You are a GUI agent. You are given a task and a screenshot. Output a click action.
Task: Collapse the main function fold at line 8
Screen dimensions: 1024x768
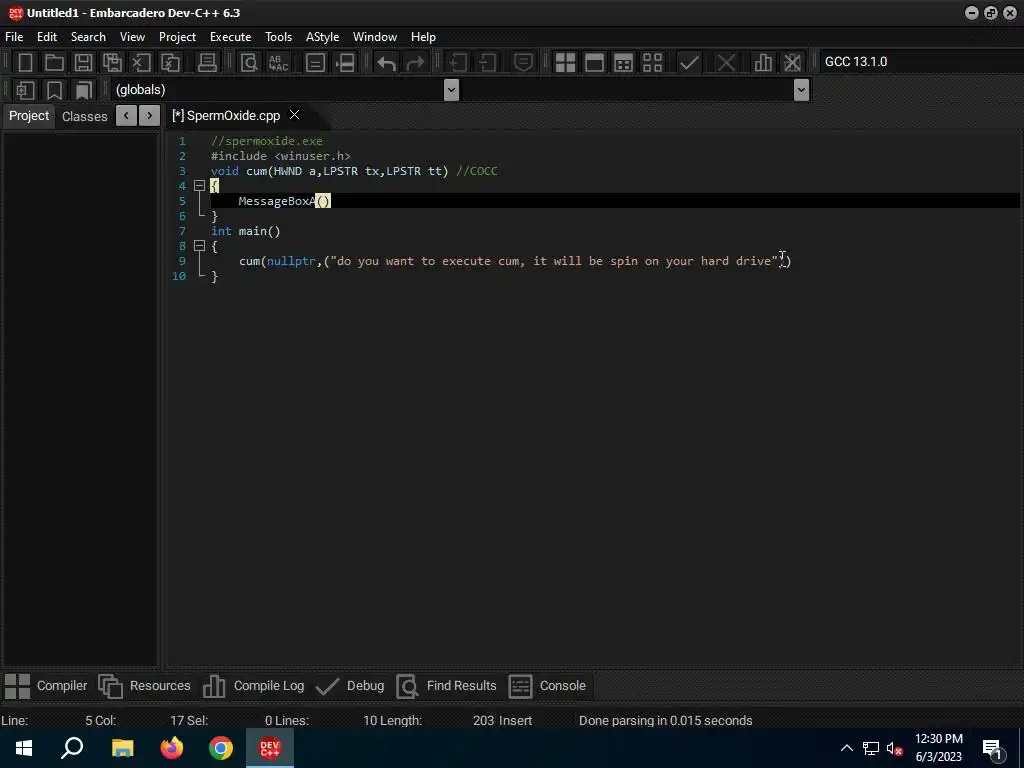pos(200,246)
